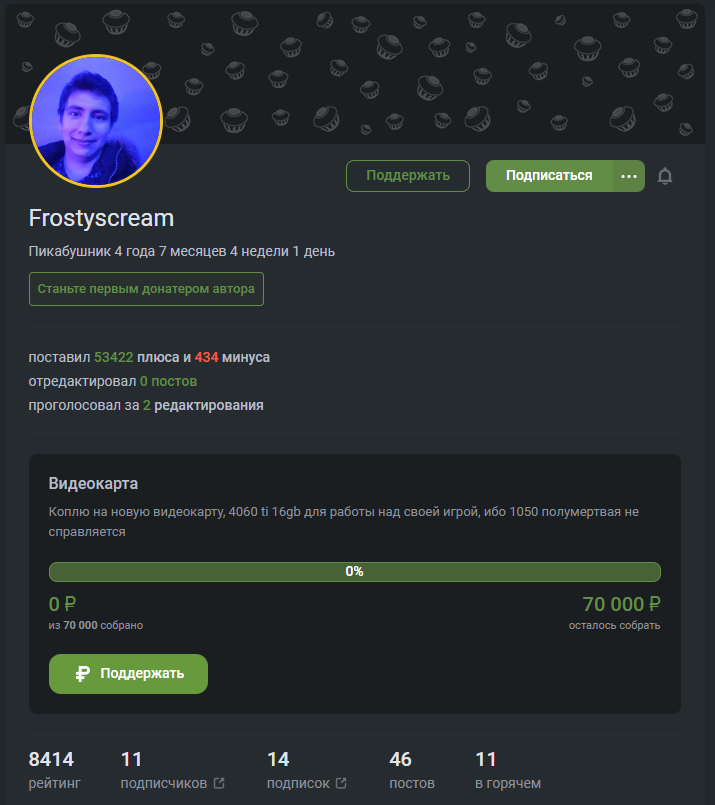The width and height of the screenshot is (715, 805).
Task: Click the ruble icon on the donate button
Action: click(83, 674)
